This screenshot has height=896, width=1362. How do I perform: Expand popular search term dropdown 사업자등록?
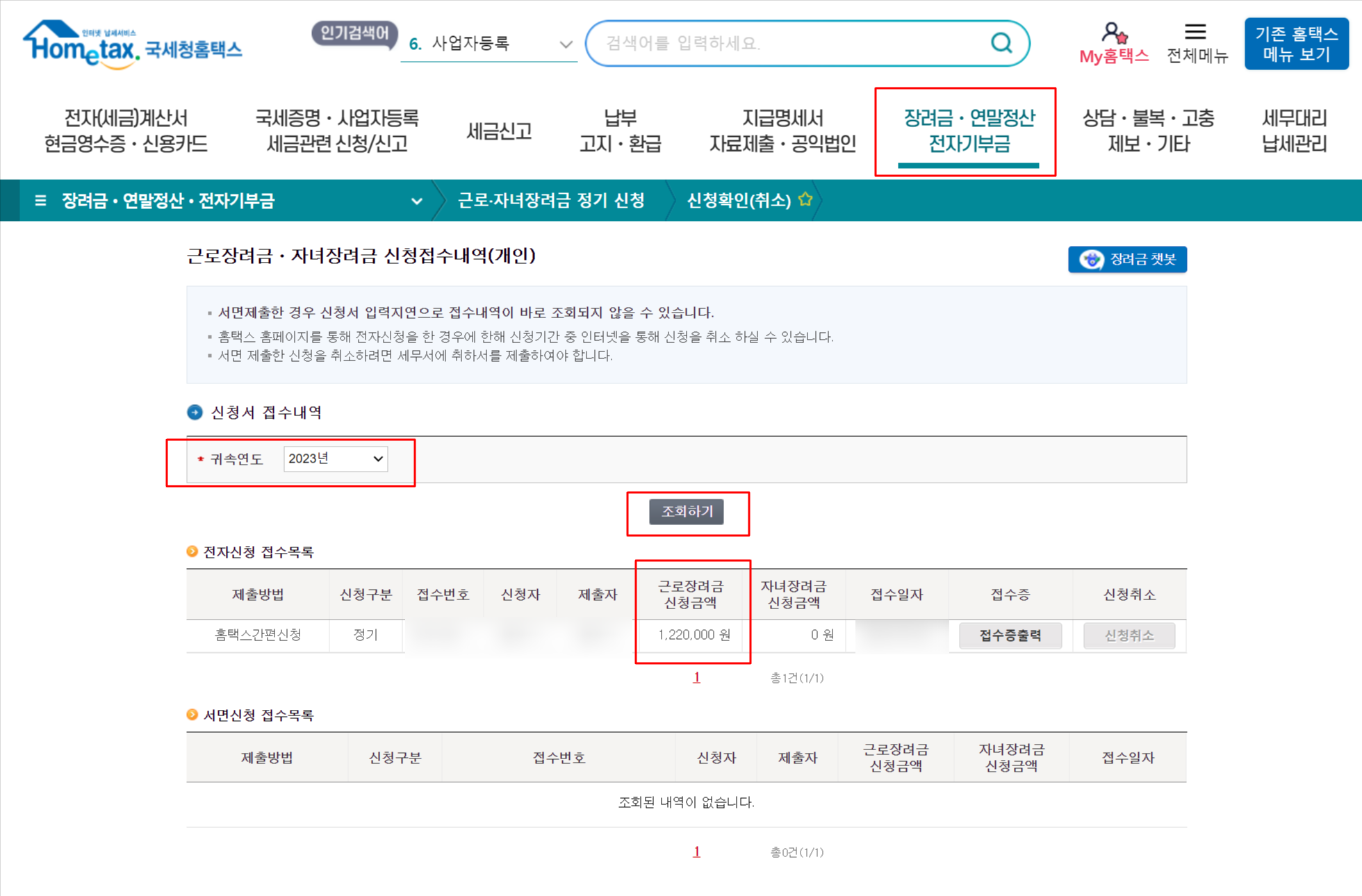click(566, 44)
